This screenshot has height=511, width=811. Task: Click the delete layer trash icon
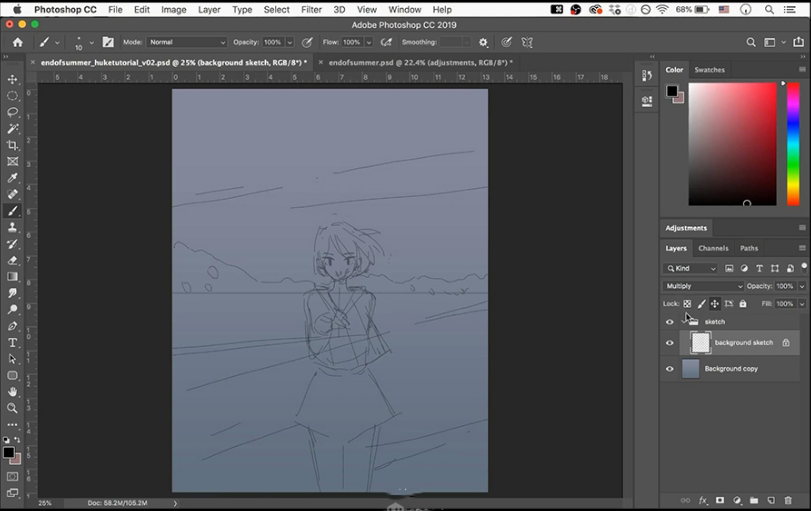(788, 500)
